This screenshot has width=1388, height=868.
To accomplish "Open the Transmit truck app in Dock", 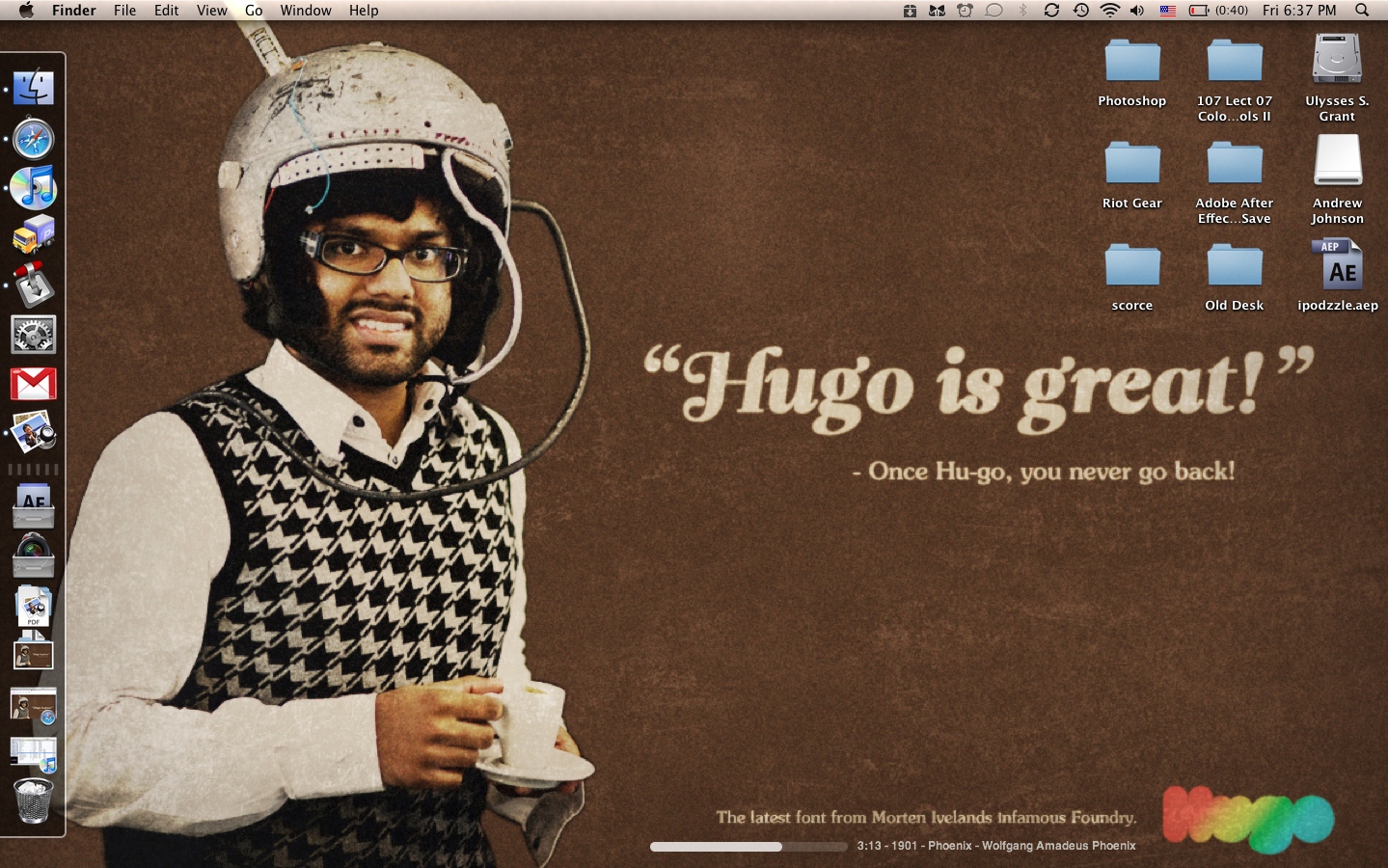I will click(33, 235).
